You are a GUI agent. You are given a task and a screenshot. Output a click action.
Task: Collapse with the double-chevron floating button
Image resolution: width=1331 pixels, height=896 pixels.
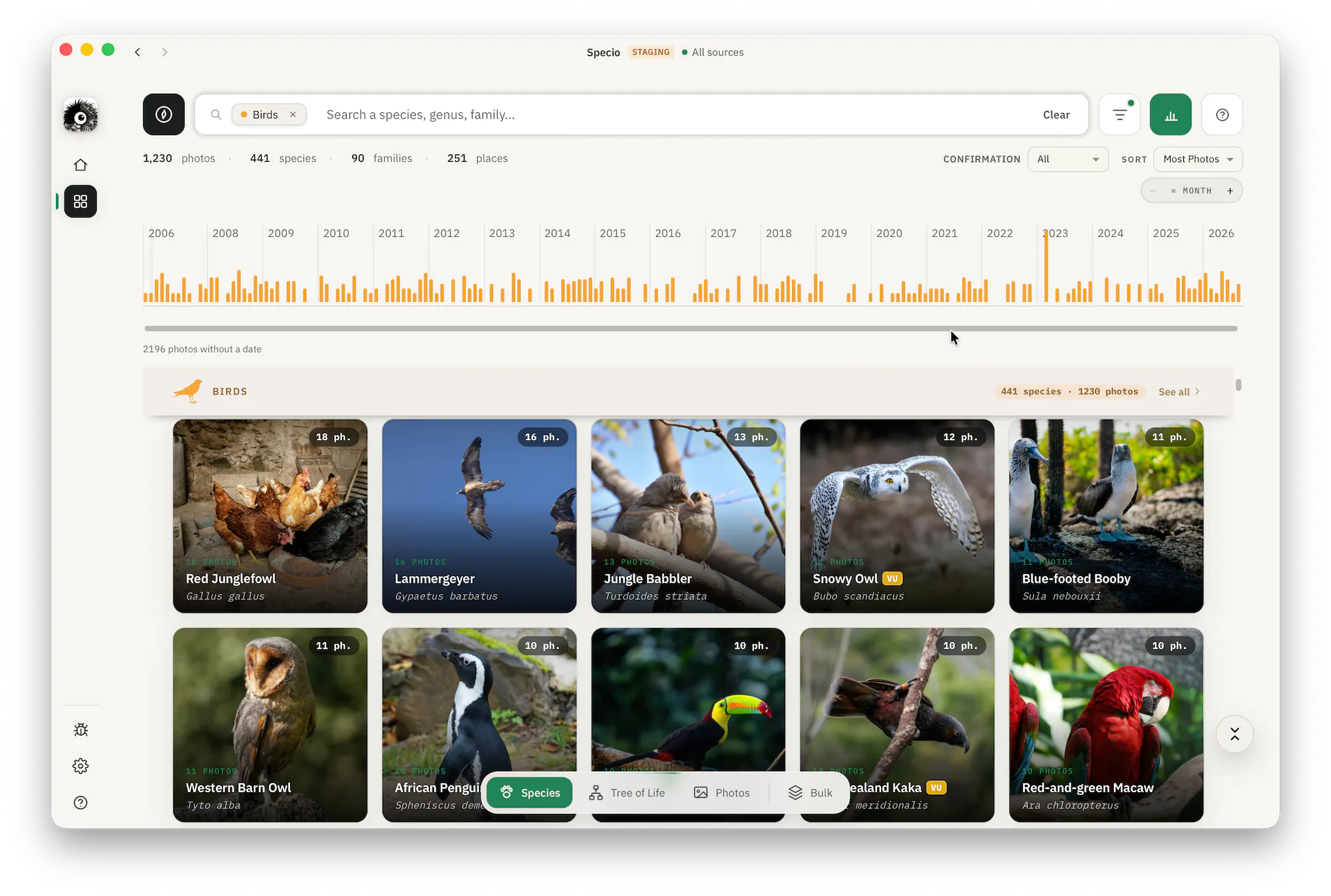click(x=1235, y=734)
